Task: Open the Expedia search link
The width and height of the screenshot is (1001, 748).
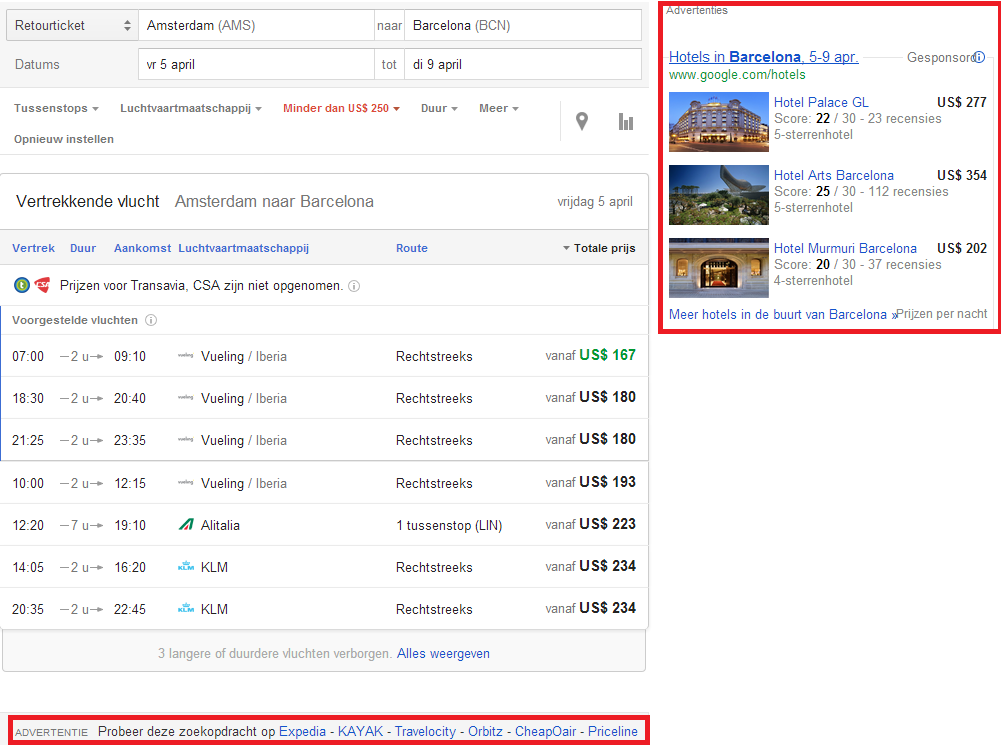Action: [302, 732]
